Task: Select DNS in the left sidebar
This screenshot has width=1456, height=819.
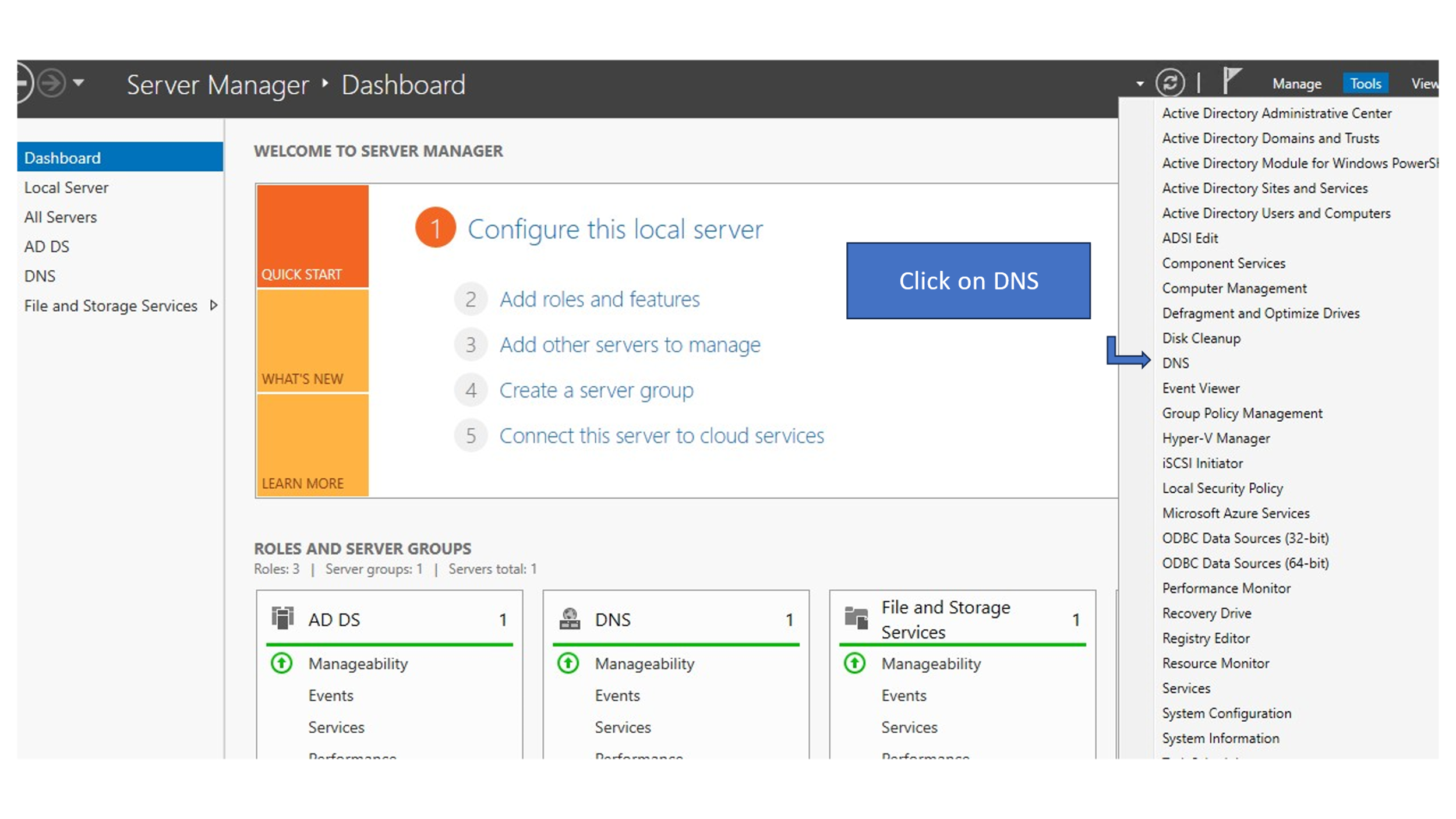Action: [x=40, y=276]
